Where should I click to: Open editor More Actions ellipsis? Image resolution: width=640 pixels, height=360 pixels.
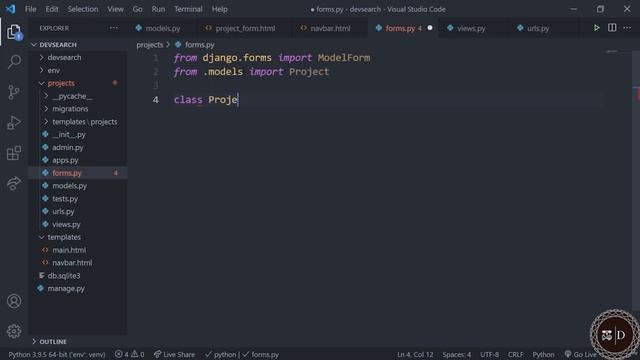point(627,28)
